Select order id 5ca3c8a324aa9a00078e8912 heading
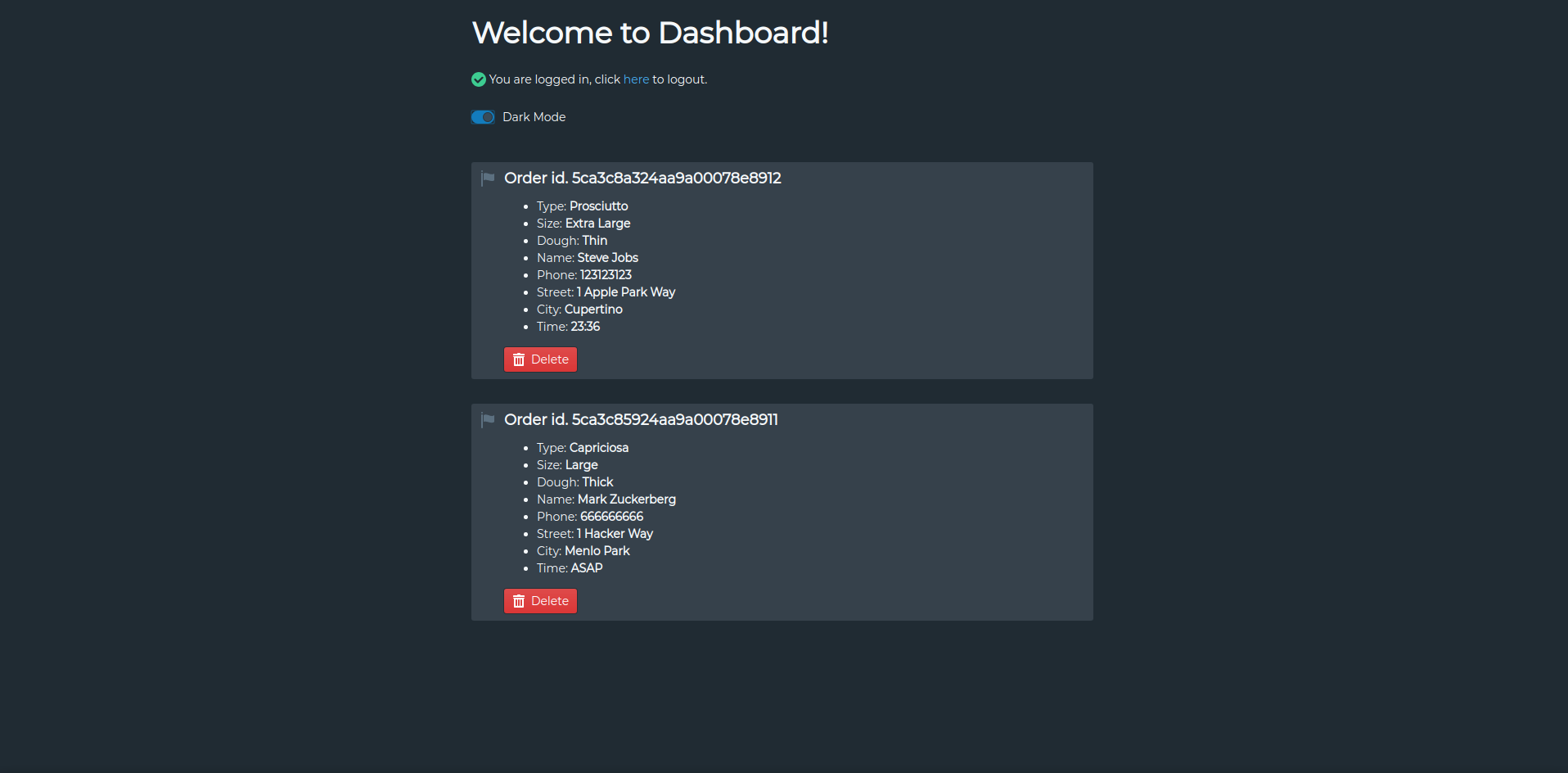 point(642,178)
